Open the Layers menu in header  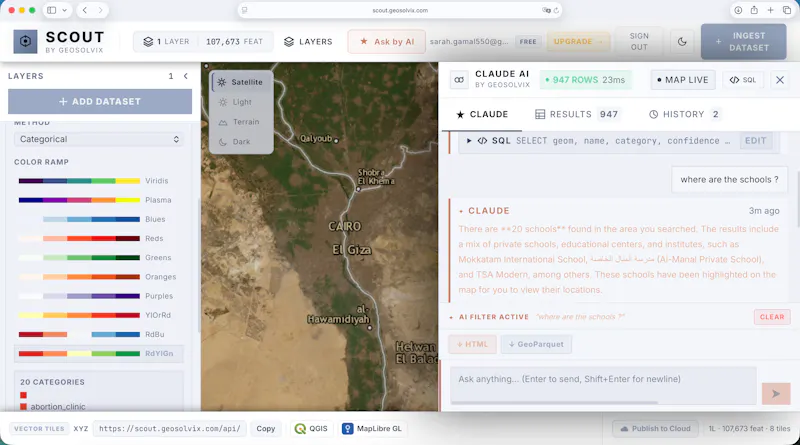(308, 42)
